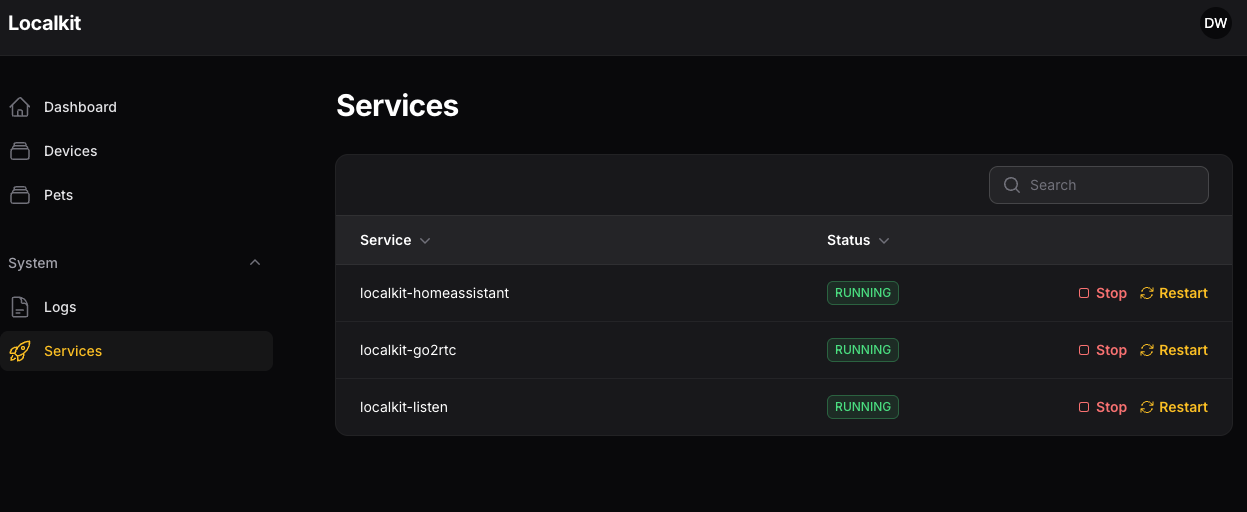Click the Logs document icon
Image resolution: width=1247 pixels, height=512 pixels.
point(19,307)
